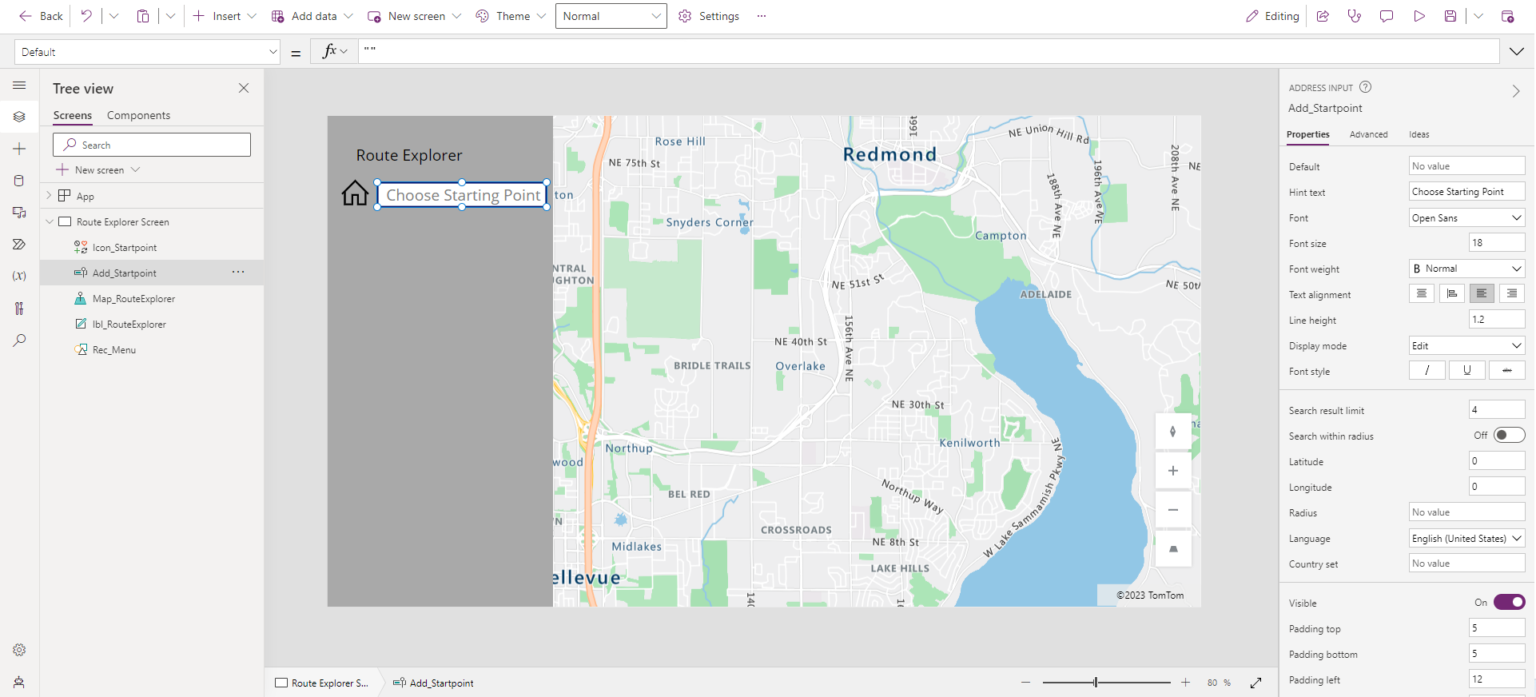1536x697 pixels.
Task: Open the Variables panel icon
Action: [x=19, y=276]
